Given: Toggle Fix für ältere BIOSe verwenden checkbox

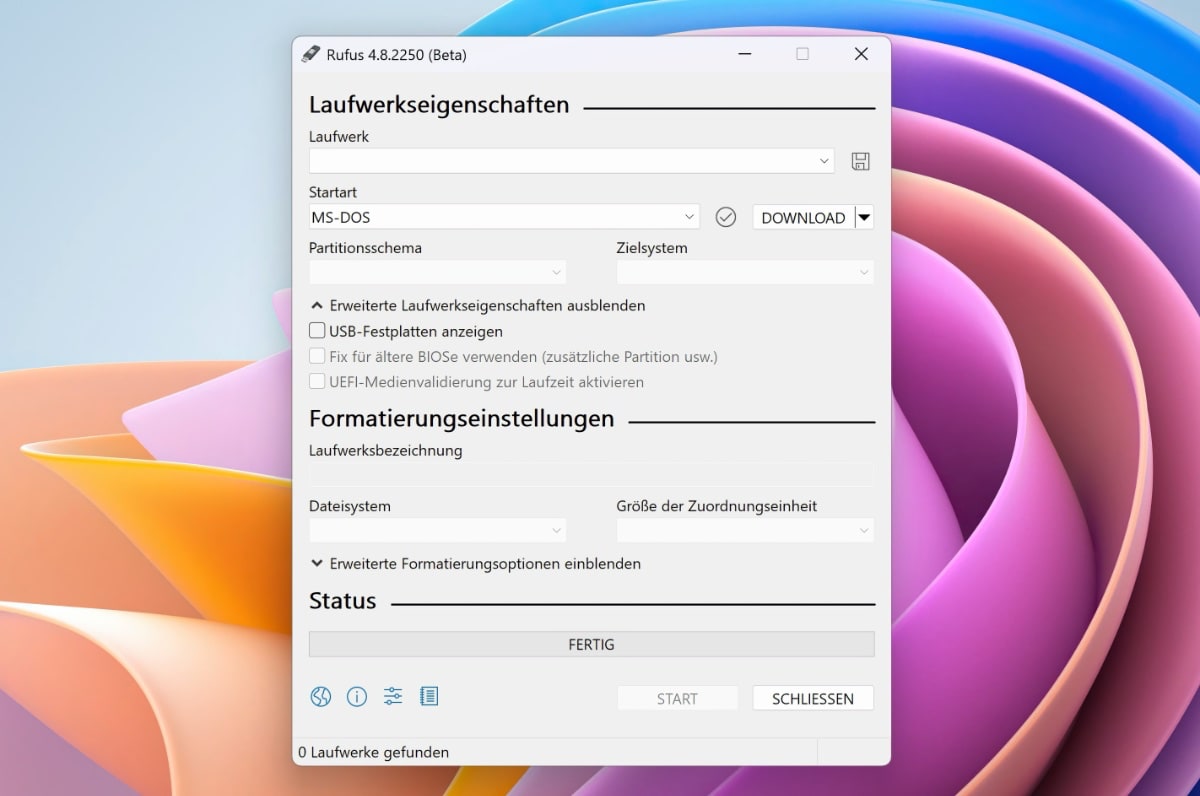Looking at the screenshot, I should tap(317, 356).
